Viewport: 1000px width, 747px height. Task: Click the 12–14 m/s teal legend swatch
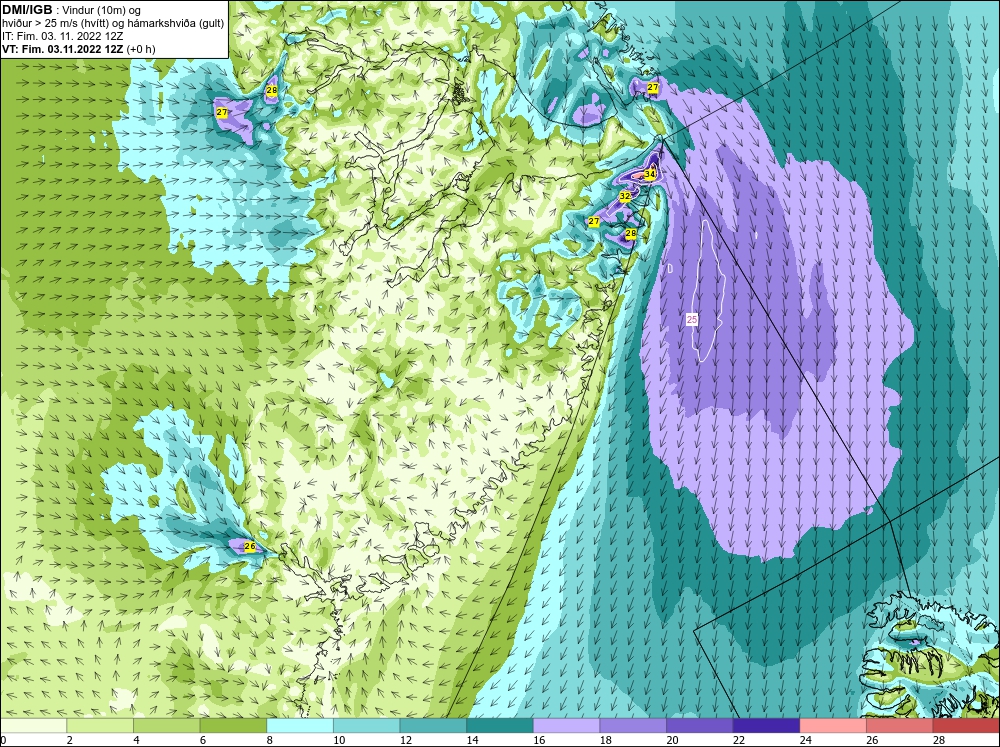[433, 726]
